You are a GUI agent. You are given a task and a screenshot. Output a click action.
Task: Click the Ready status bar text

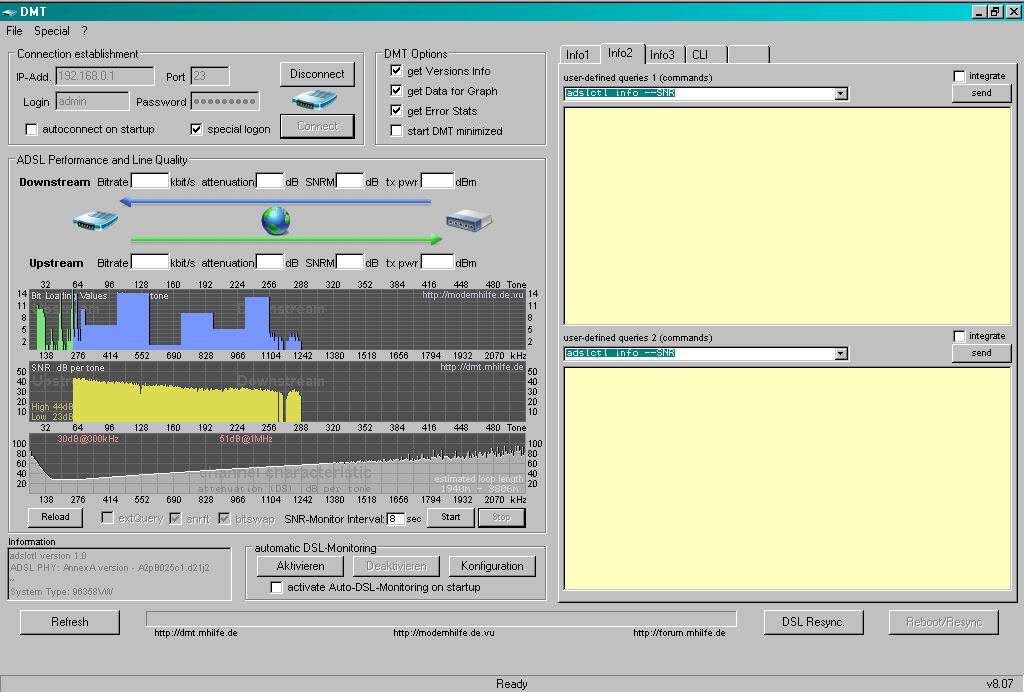coord(511,684)
